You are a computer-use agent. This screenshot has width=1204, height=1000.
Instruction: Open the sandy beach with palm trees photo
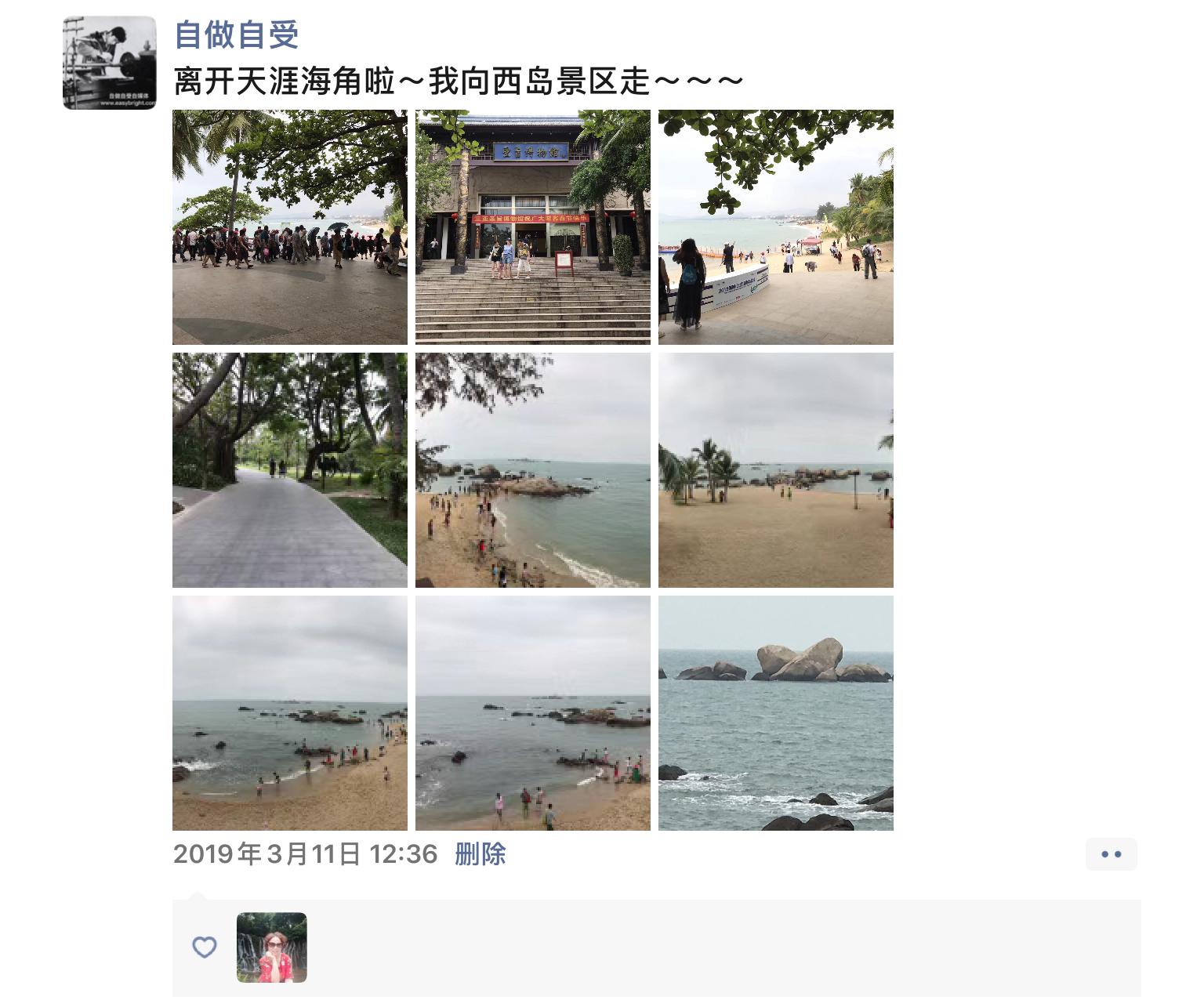[776, 470]
